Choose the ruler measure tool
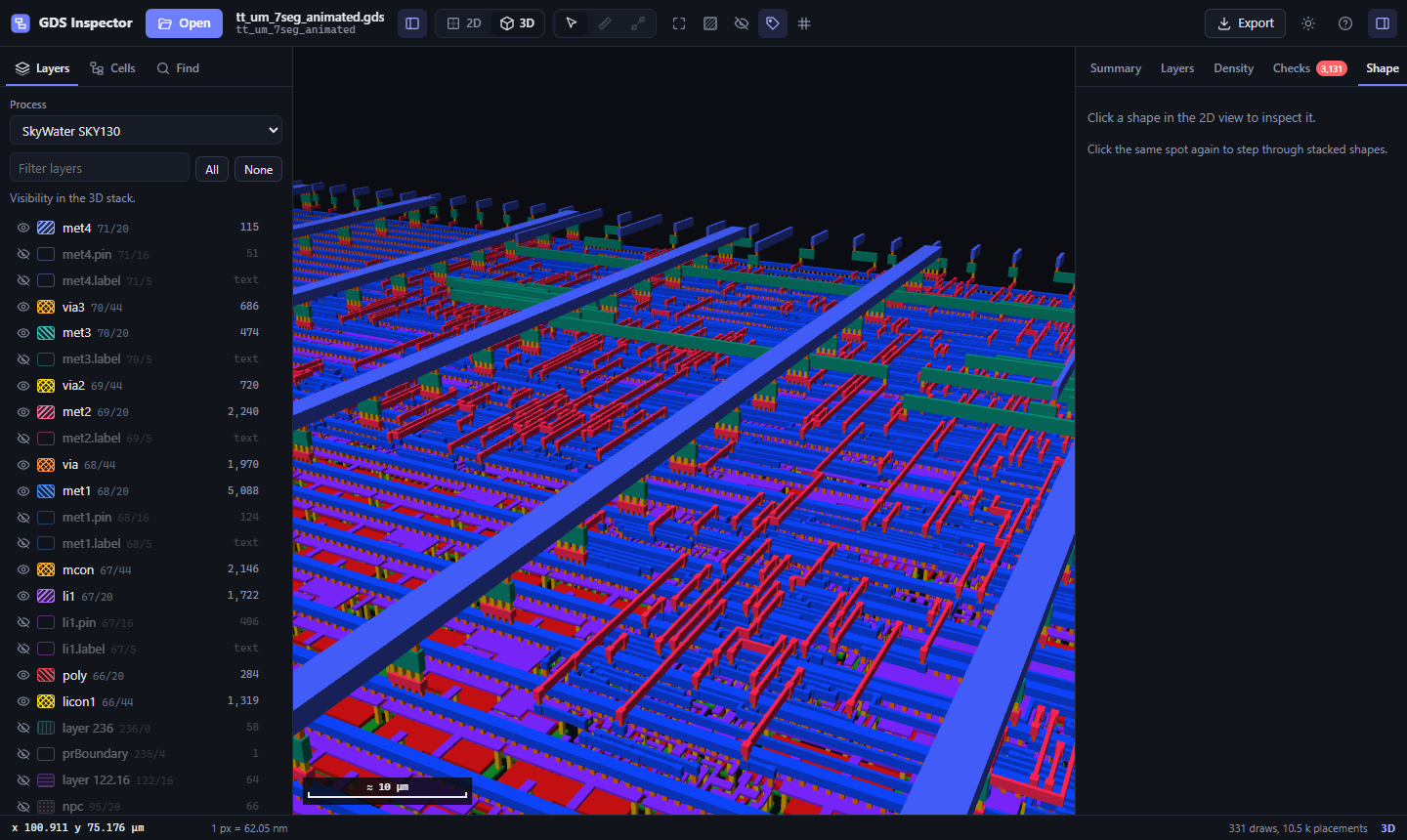Image resolution: width=1407 pixels, height=840 pixels. click(x=605, y=23)
